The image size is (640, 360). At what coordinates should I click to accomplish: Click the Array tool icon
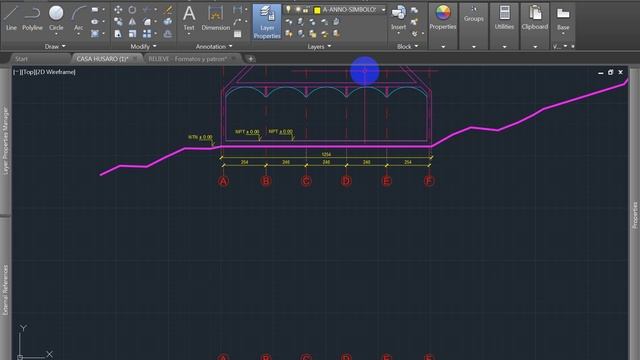(x=147, y=34)
